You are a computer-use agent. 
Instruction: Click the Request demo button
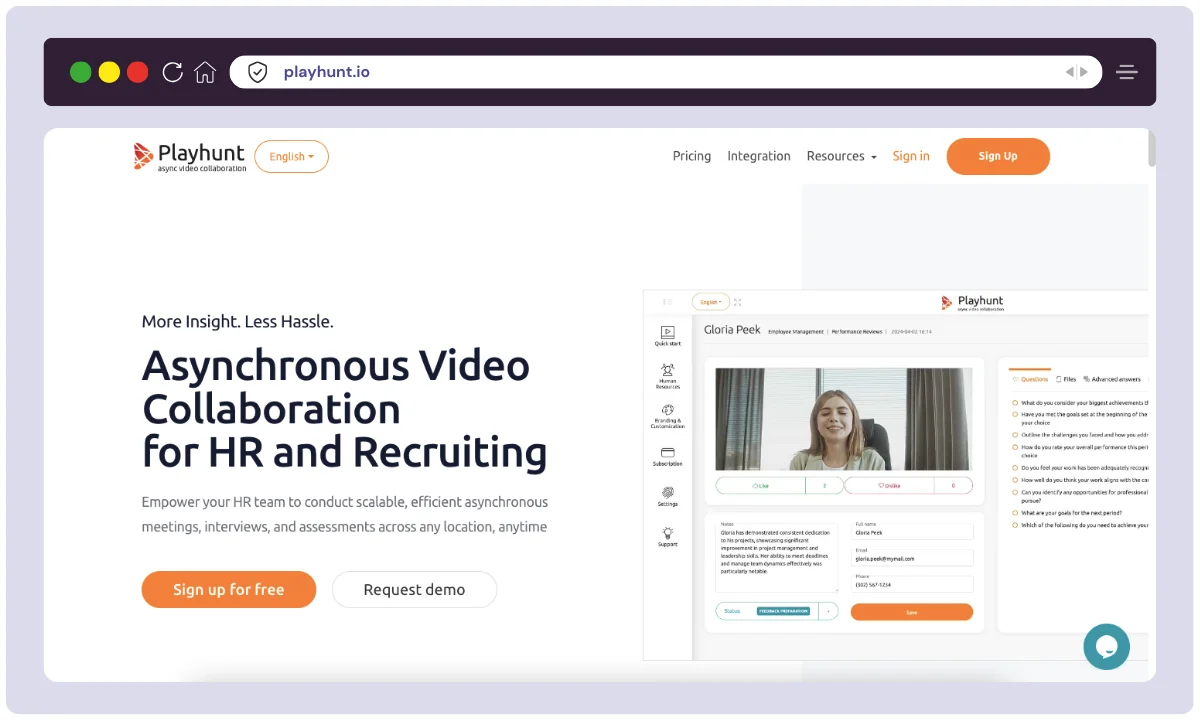414,590
